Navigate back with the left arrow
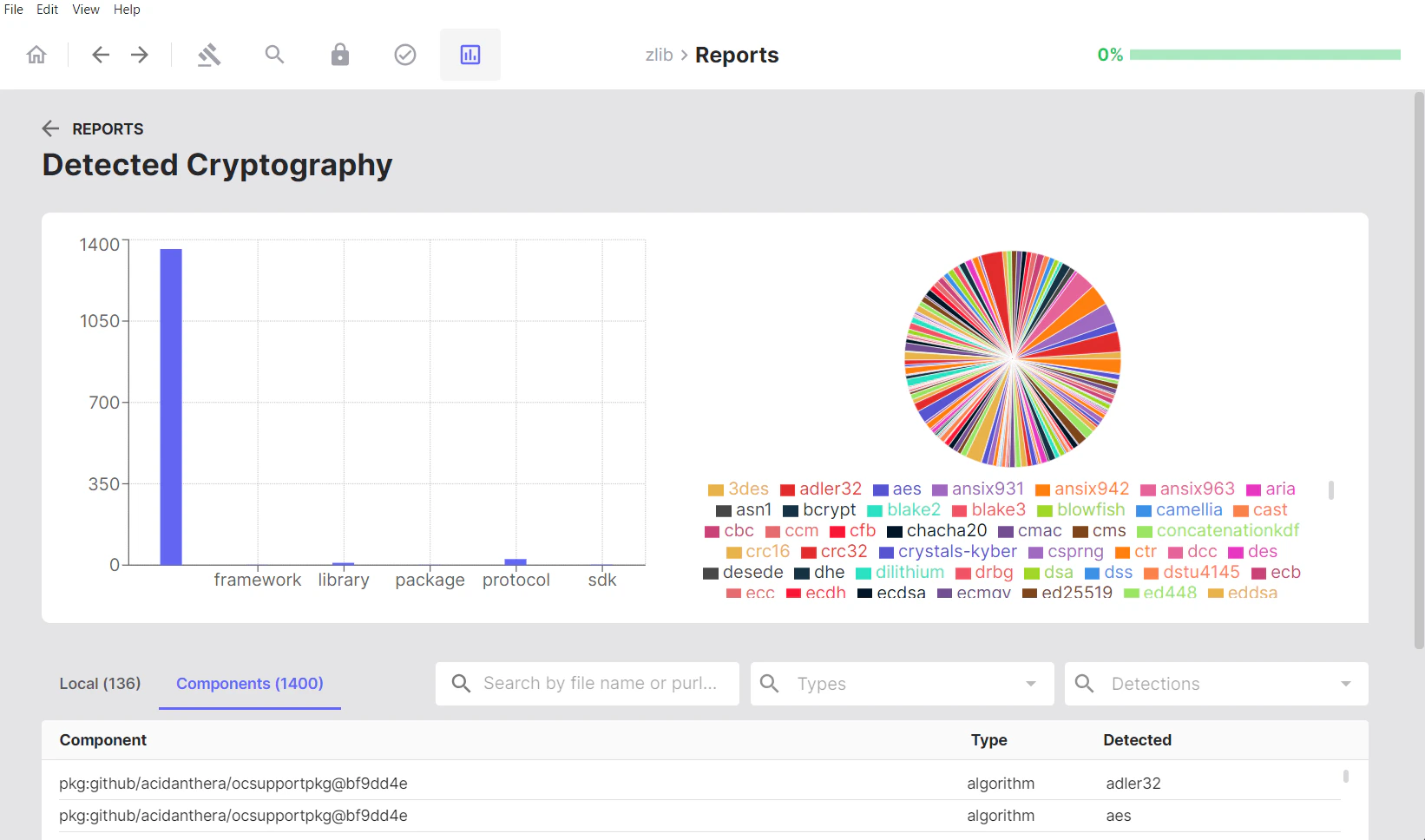Viewport: 1425px width, 840px height. (101, 55)
